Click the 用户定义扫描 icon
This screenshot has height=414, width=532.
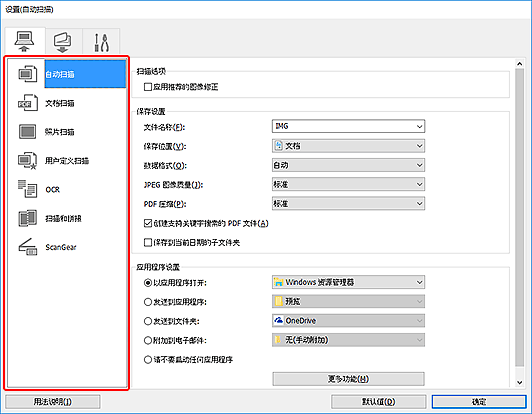pyautogui.click(x=27, y=161)
